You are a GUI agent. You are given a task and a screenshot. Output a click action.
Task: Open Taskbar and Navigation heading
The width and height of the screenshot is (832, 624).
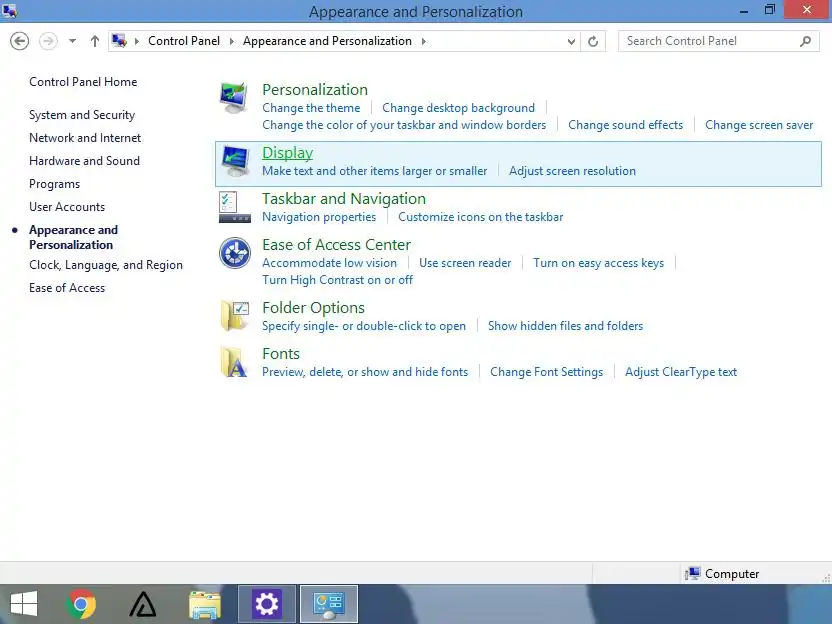[x=344, y=198]
